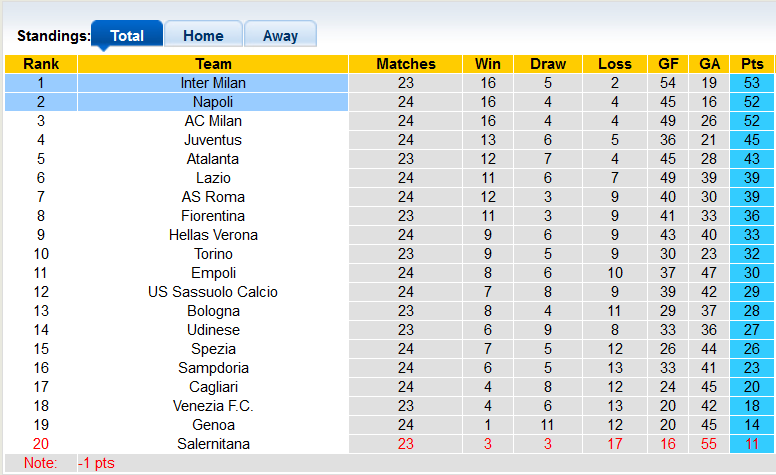776x475 pixels.
Task: Open Atalanta team entry
Action: 213,159
